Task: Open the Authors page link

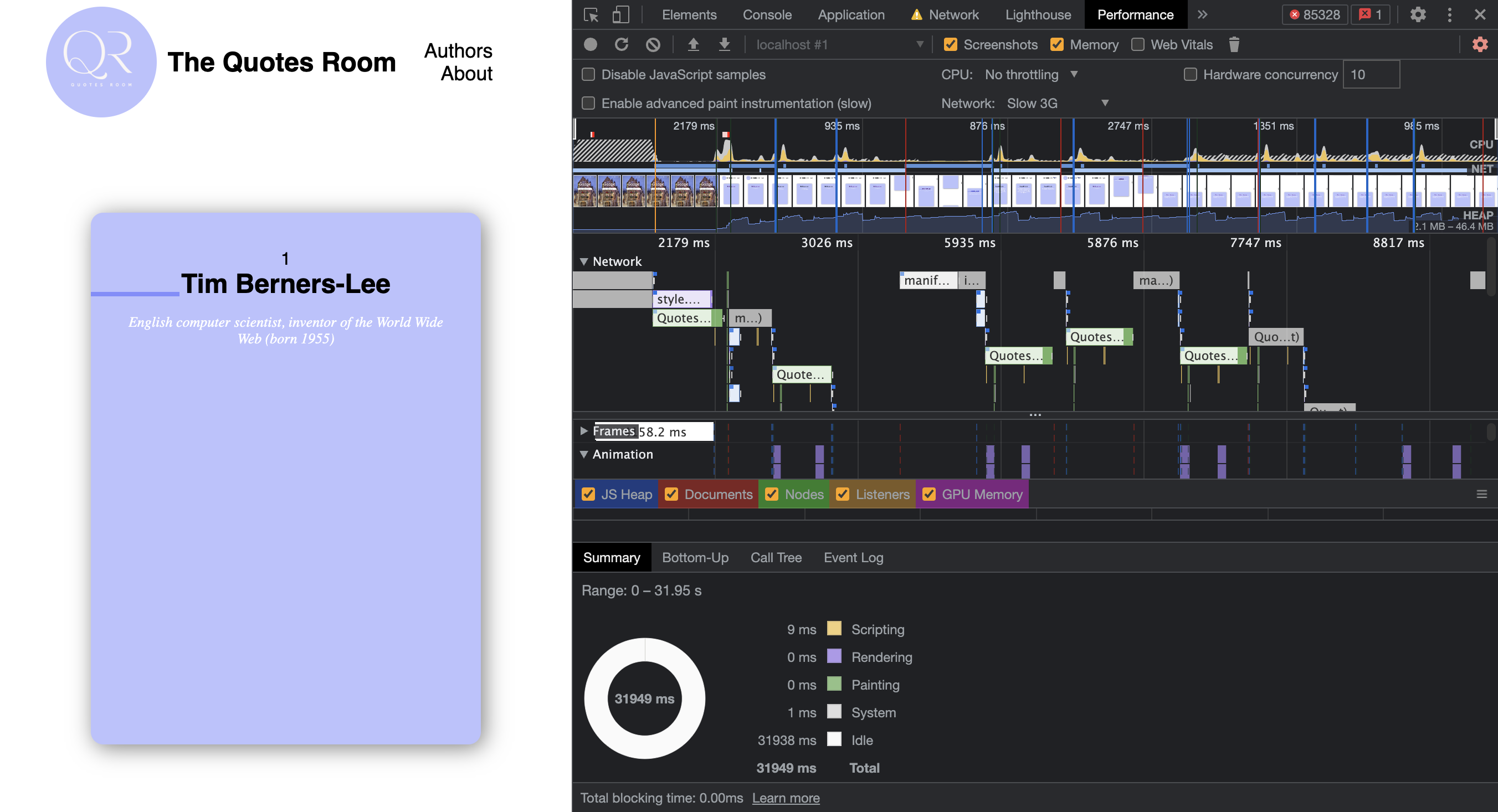Action: pyautogui.click(x=458, y=51)
